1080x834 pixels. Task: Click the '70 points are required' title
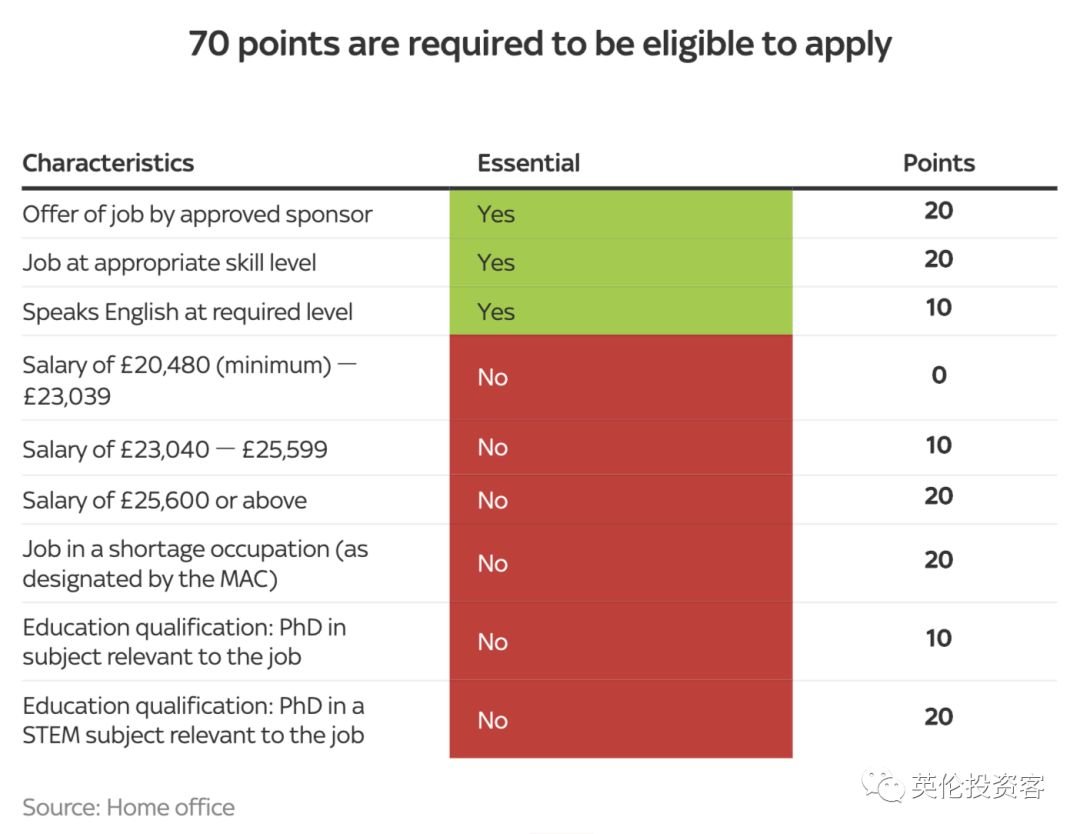coord(540,44)
